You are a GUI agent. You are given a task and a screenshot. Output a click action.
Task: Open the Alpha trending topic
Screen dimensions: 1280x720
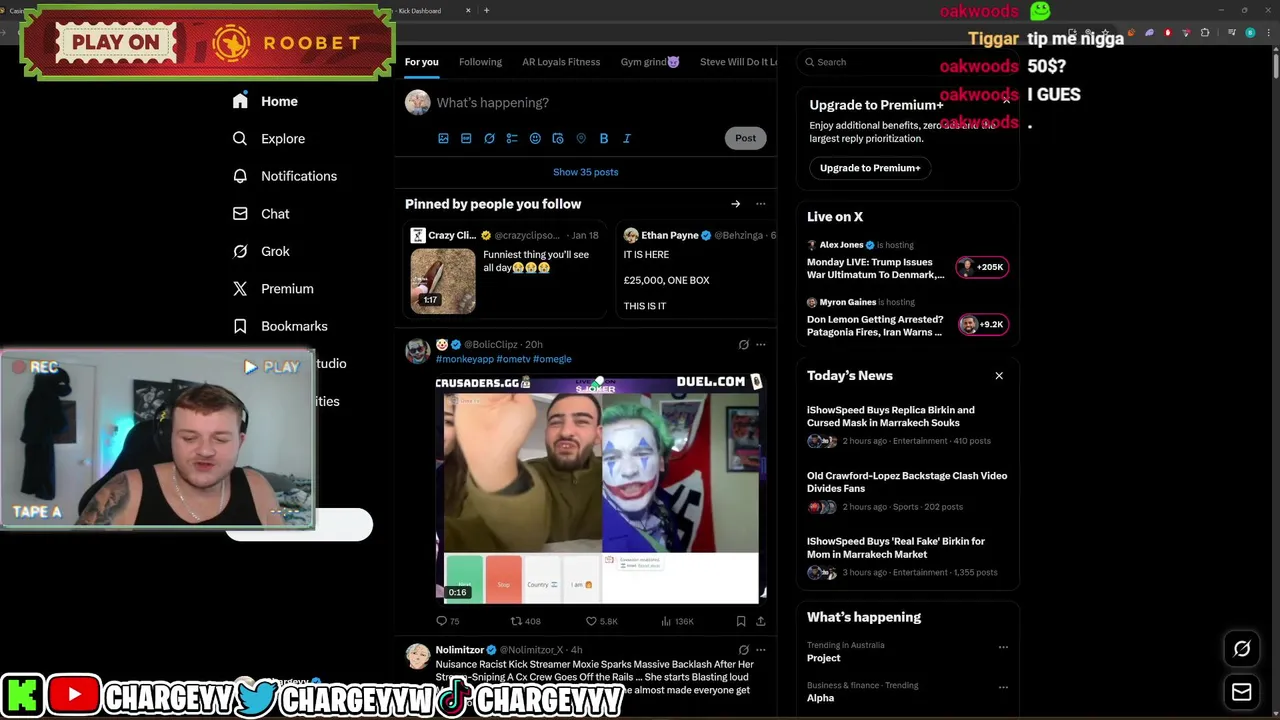pos(820,698)
